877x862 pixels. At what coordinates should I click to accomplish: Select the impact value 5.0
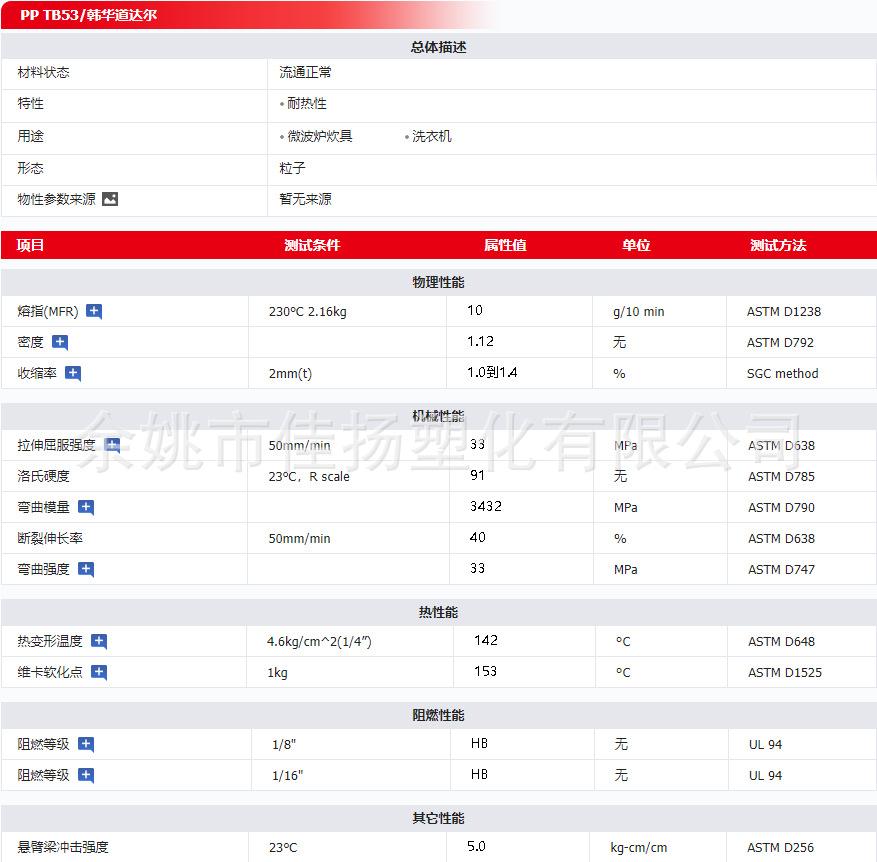[x=476, y=846]
